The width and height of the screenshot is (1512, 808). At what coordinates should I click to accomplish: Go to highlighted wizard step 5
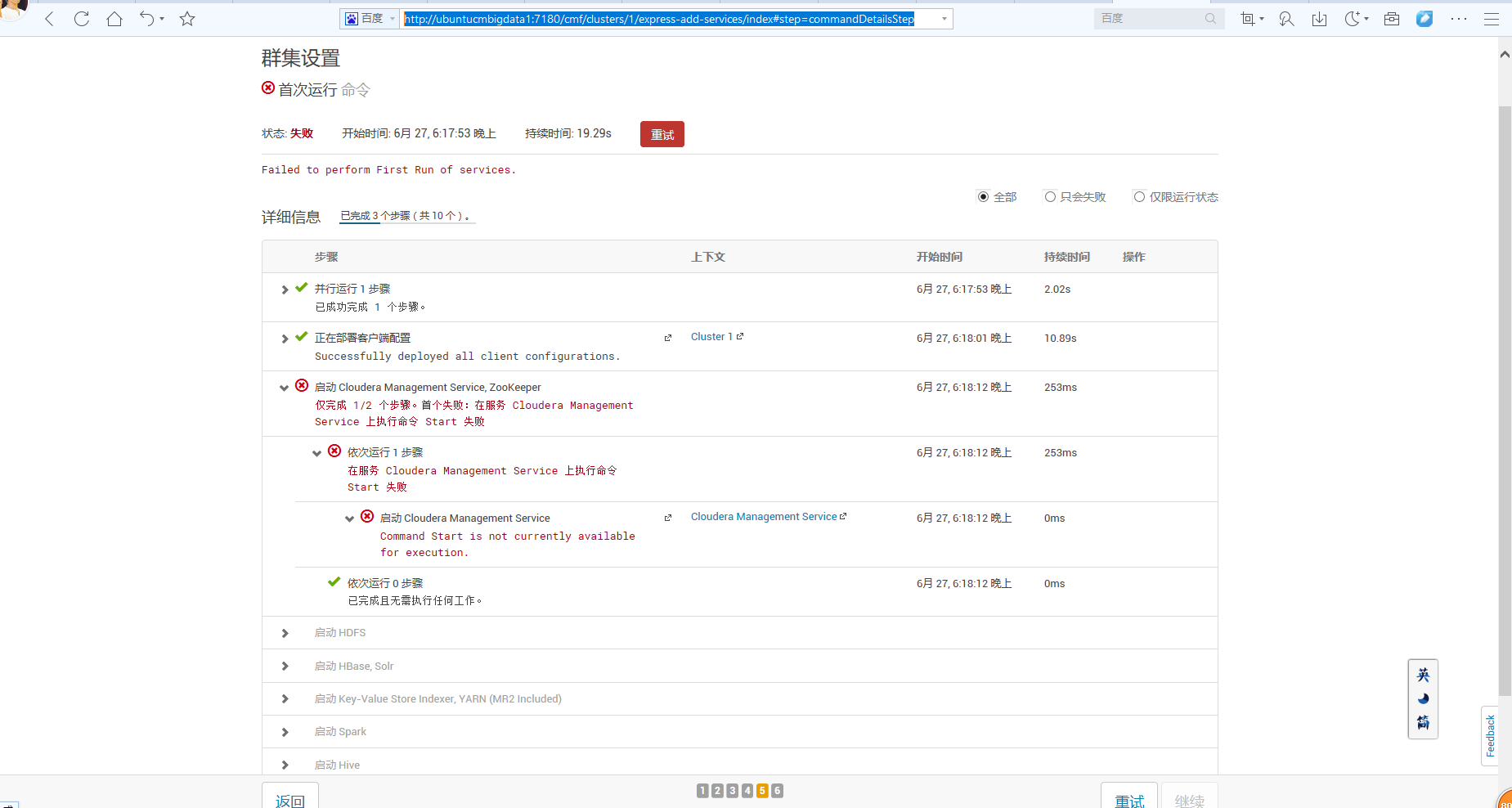pos(762,791)
